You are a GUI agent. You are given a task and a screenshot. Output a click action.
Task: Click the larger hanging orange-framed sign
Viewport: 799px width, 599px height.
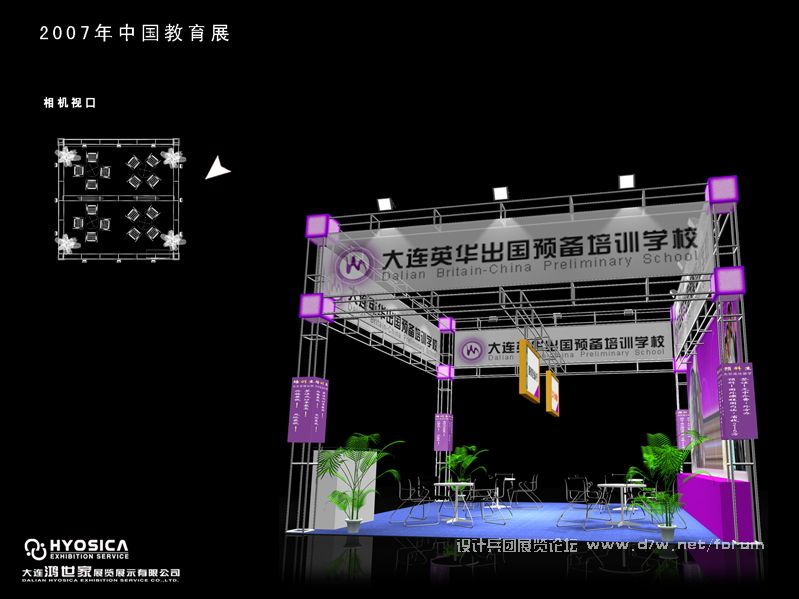pos(530,371)
